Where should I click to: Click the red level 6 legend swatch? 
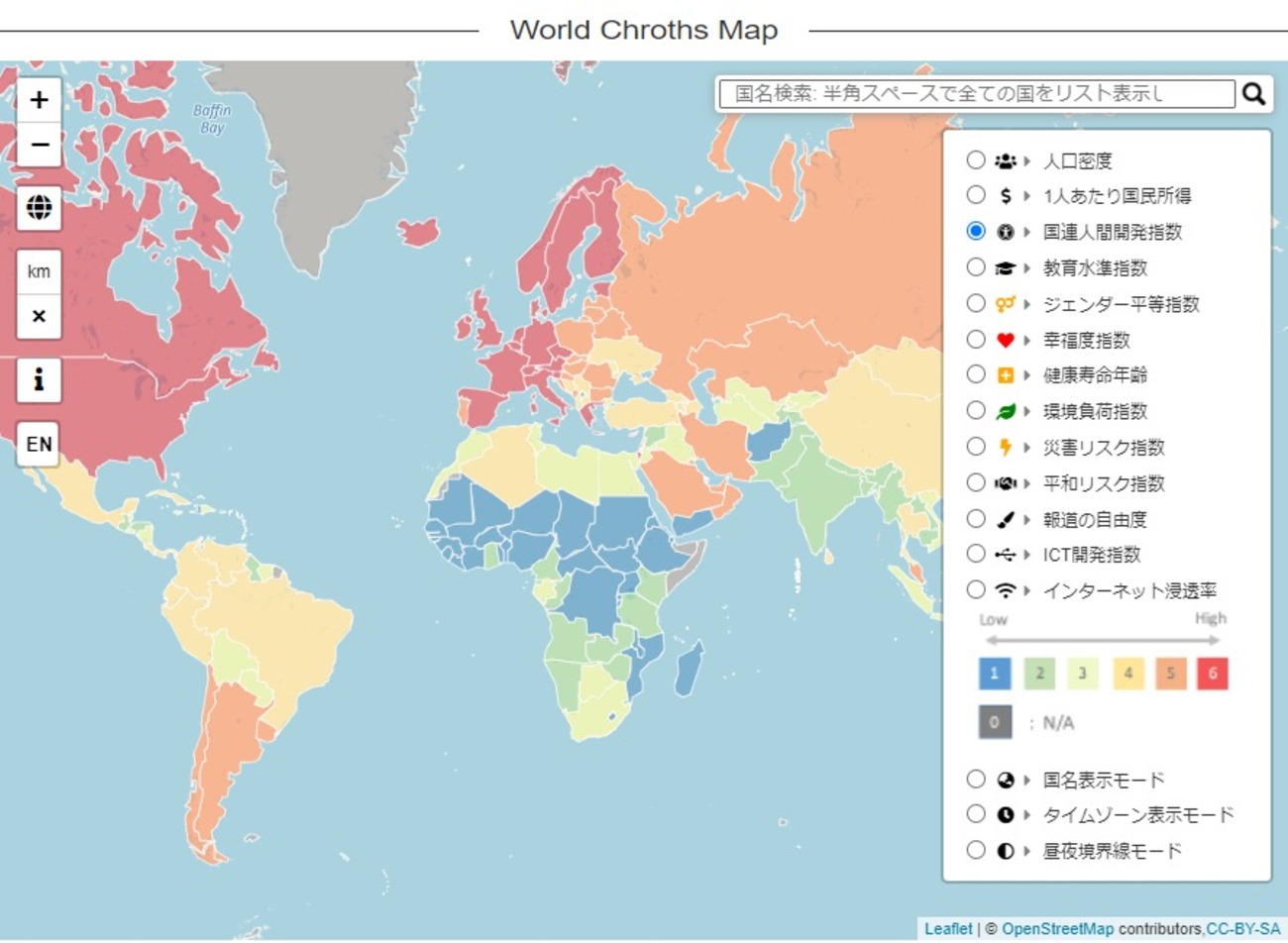point(1212,674)
